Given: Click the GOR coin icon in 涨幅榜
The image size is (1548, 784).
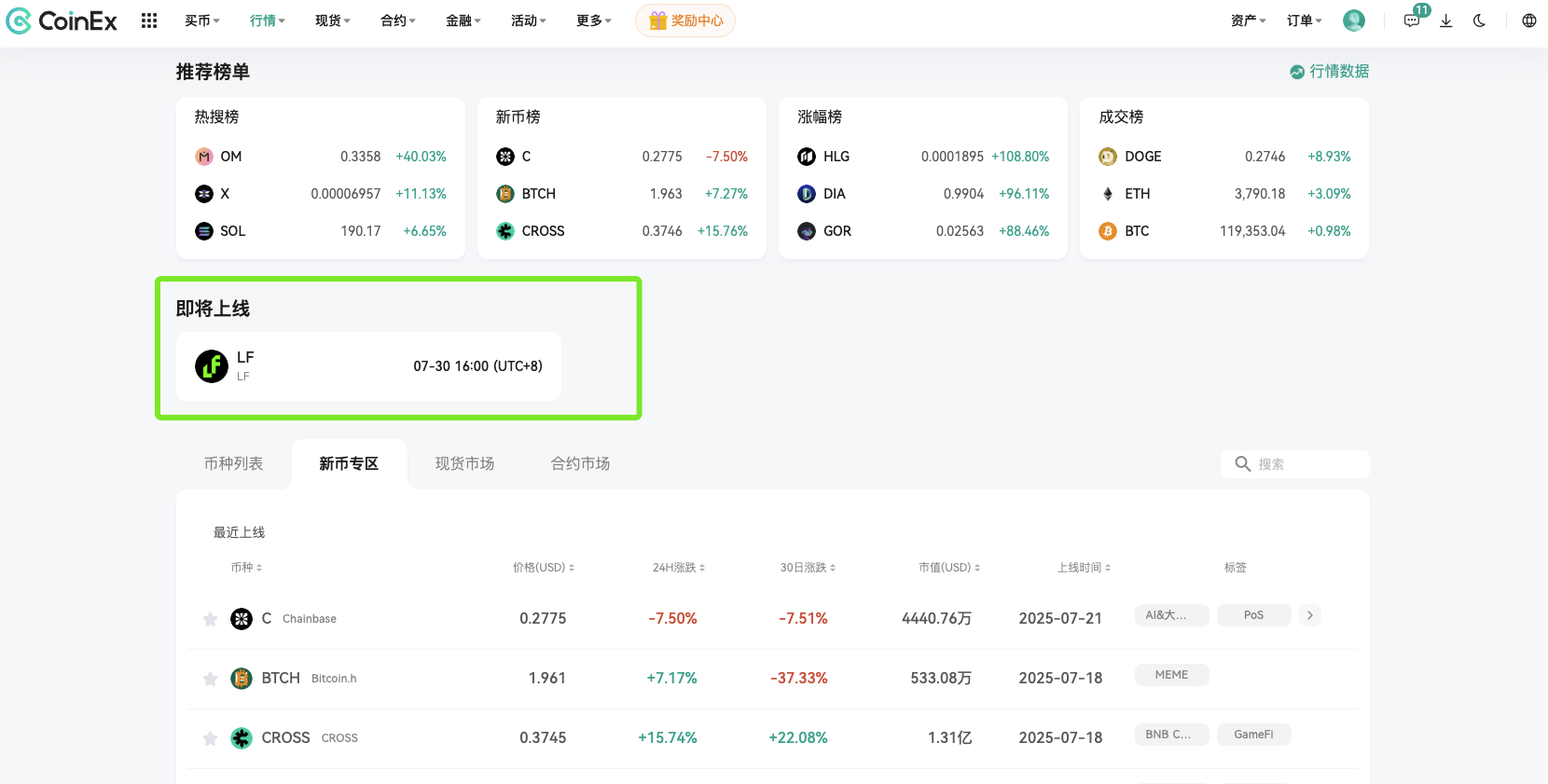Looking at the screenshot, I should click(x=807, y=231).
